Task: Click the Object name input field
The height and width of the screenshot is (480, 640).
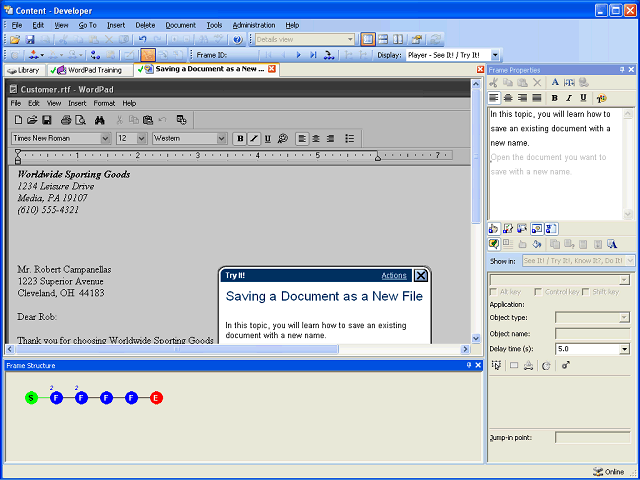Action: [x=592, y=333]
